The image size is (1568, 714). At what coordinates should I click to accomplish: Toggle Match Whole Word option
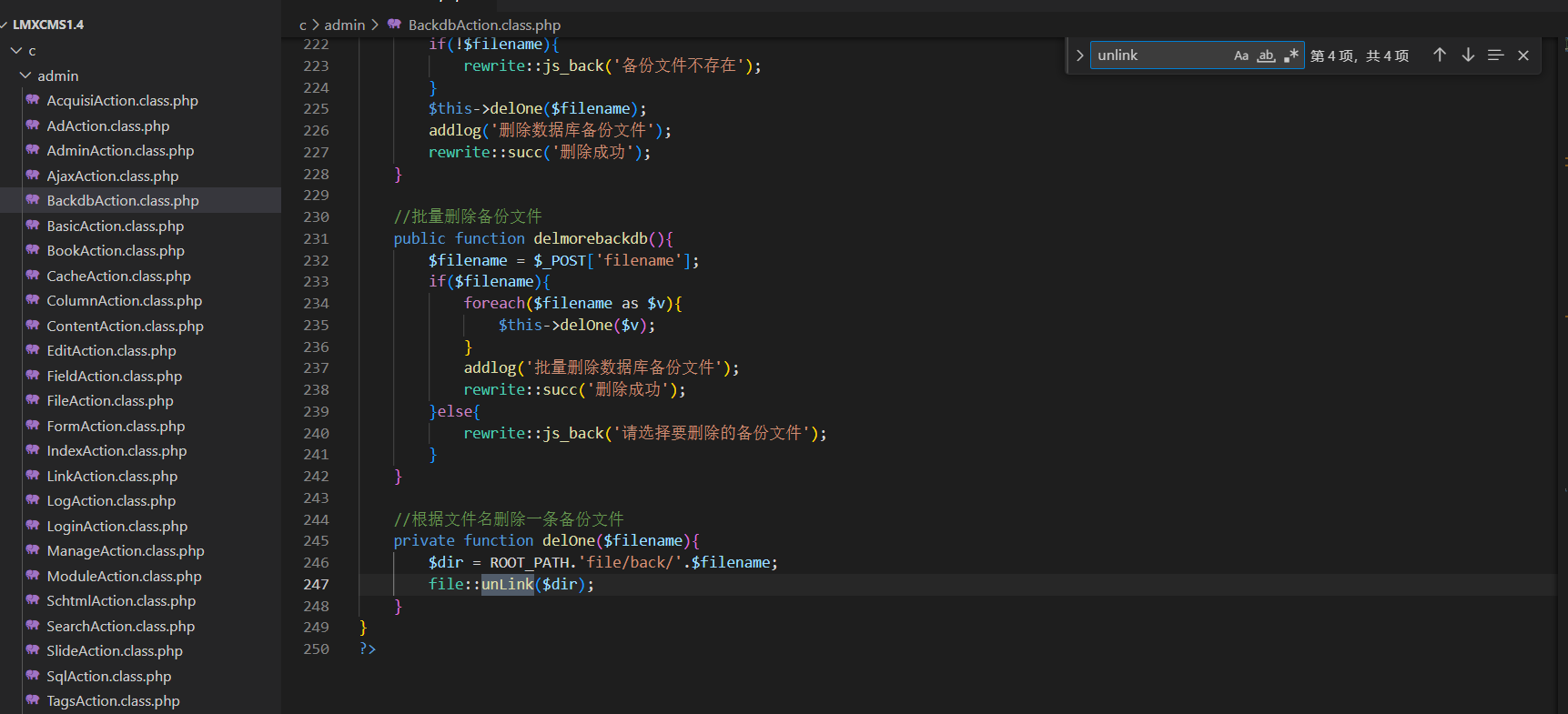click(x=1266, y=55)
